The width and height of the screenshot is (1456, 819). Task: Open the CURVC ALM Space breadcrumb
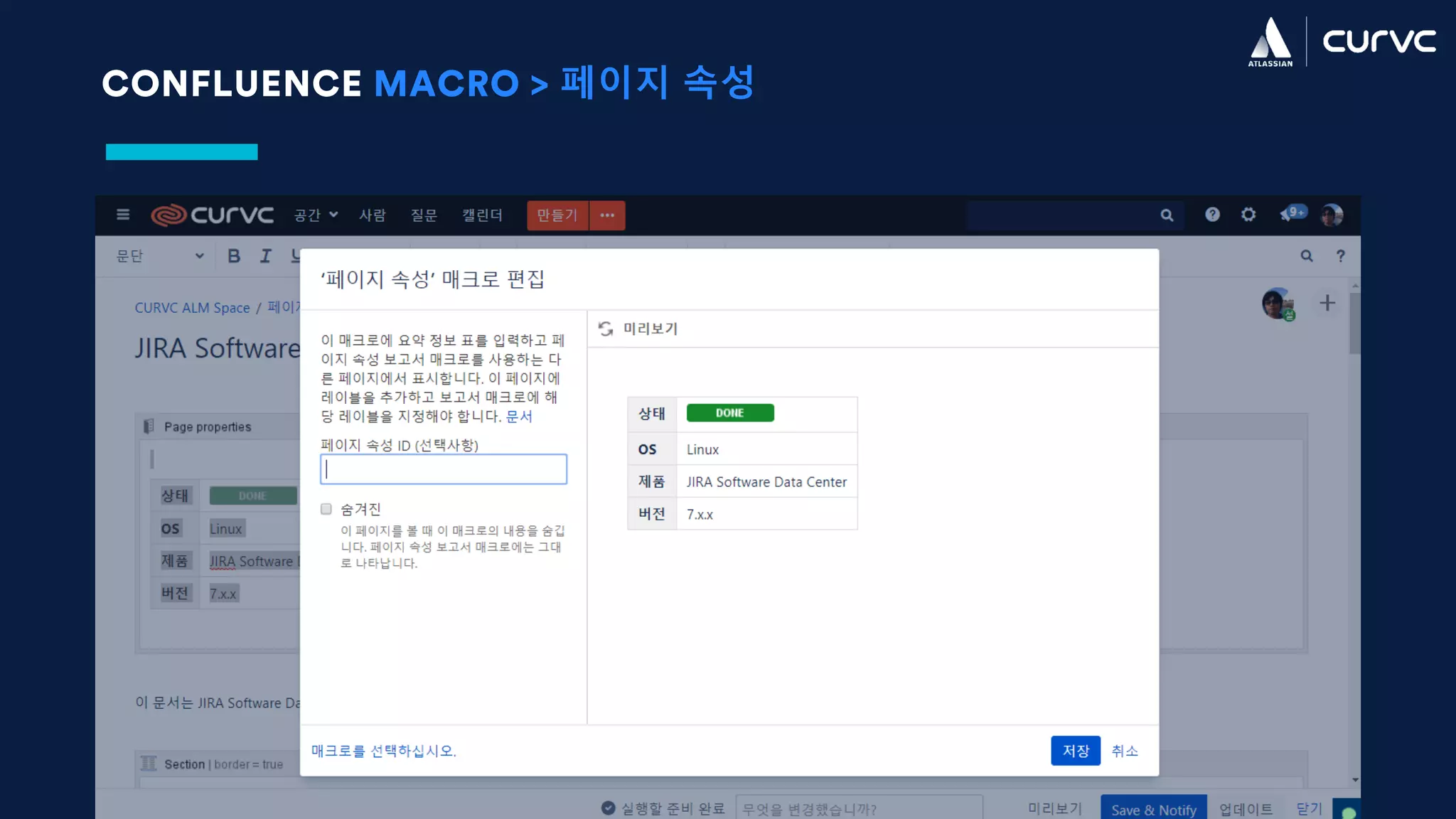click(193, 308)
